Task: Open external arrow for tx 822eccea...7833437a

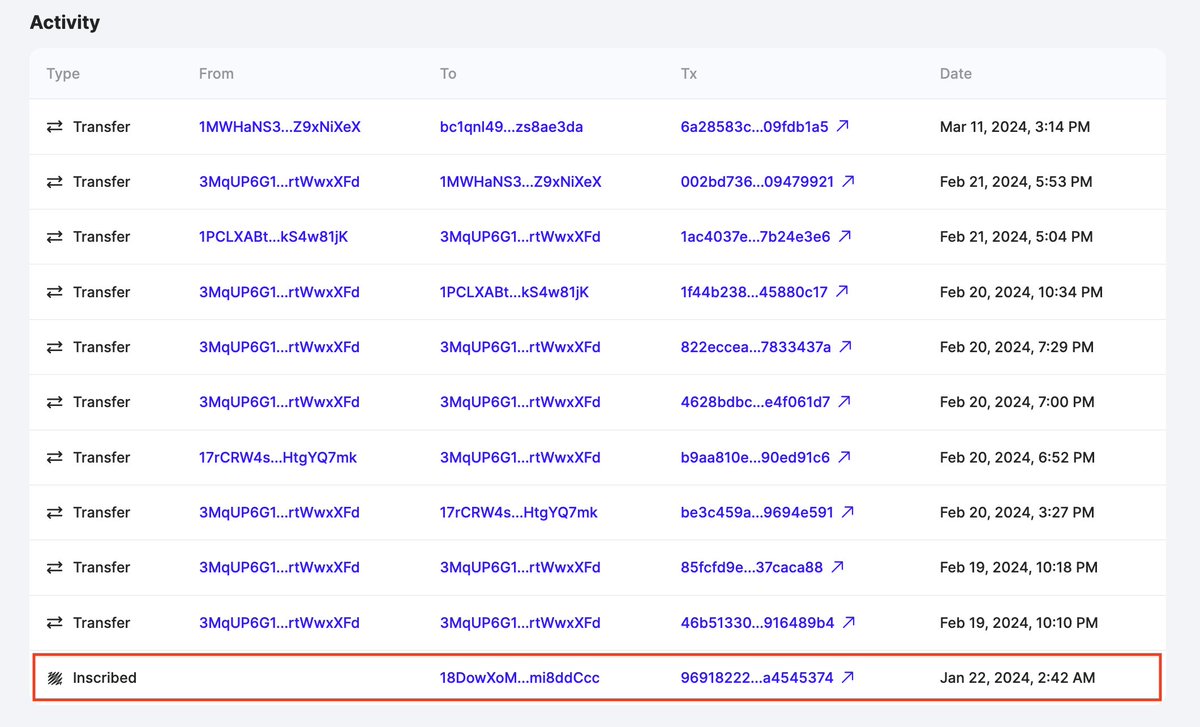Action: click(x=846, y=347)
